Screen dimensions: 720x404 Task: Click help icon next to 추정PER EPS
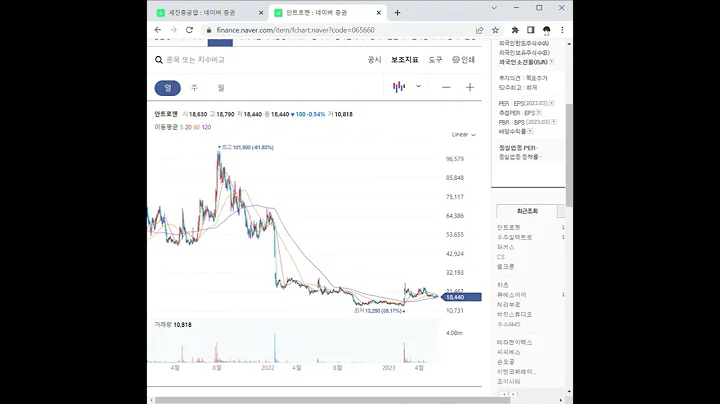pyautogui.click(x=539, y=112)
